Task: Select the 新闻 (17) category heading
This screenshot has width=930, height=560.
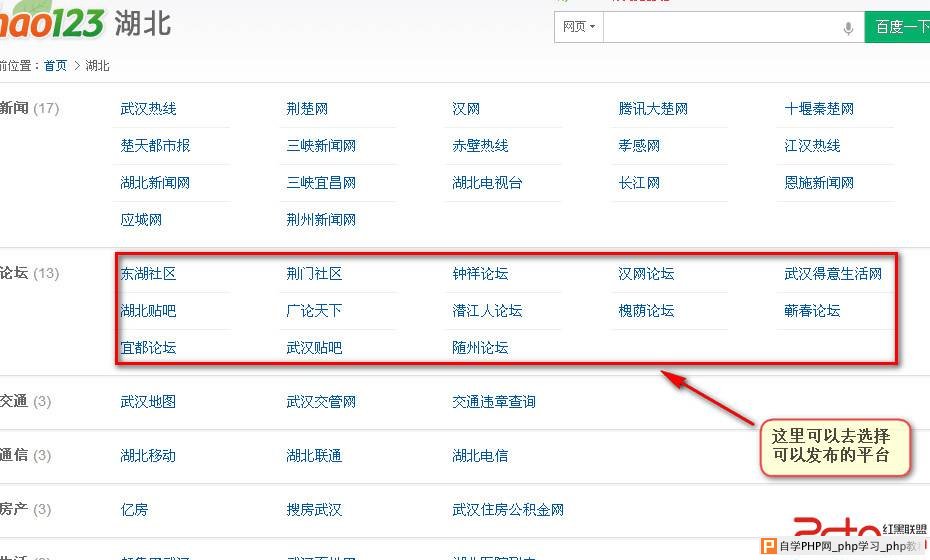Action: (29, 108)
